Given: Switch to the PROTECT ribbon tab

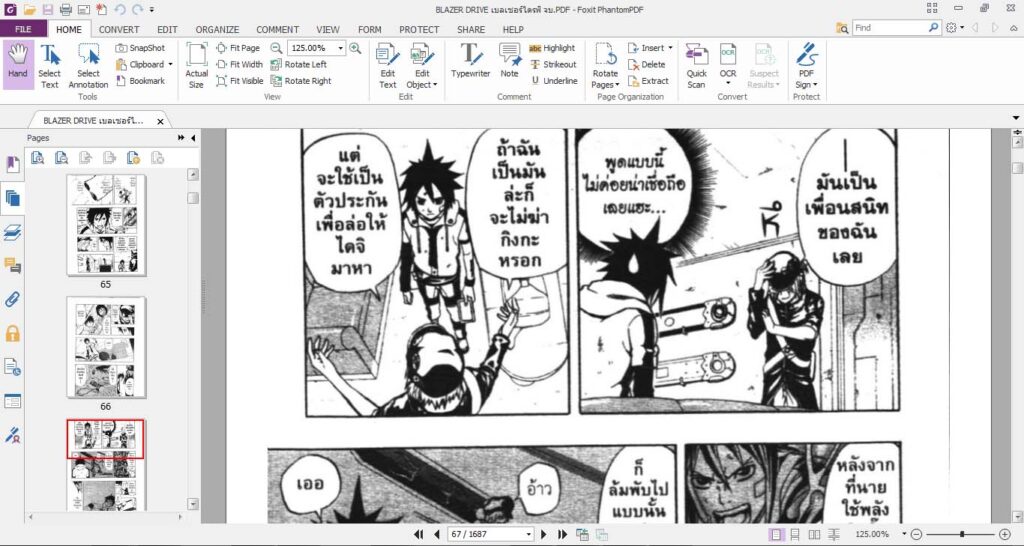Looking at the screenshot, I should pos(419,29).
